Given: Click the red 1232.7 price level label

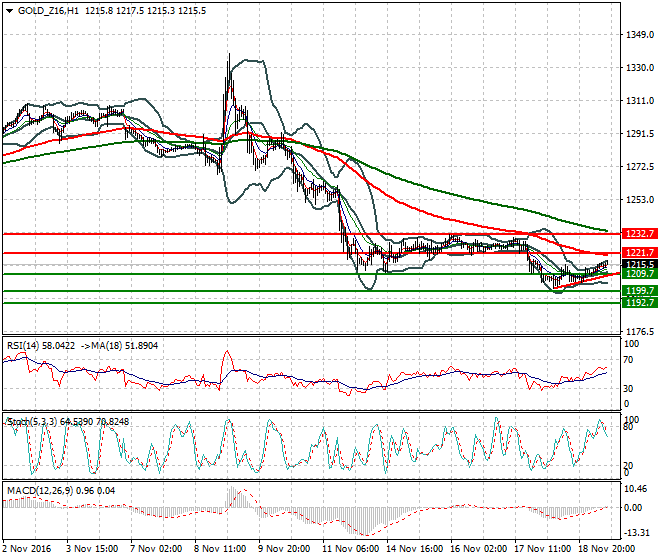Looking at the screenshot, I should point(640,234).
